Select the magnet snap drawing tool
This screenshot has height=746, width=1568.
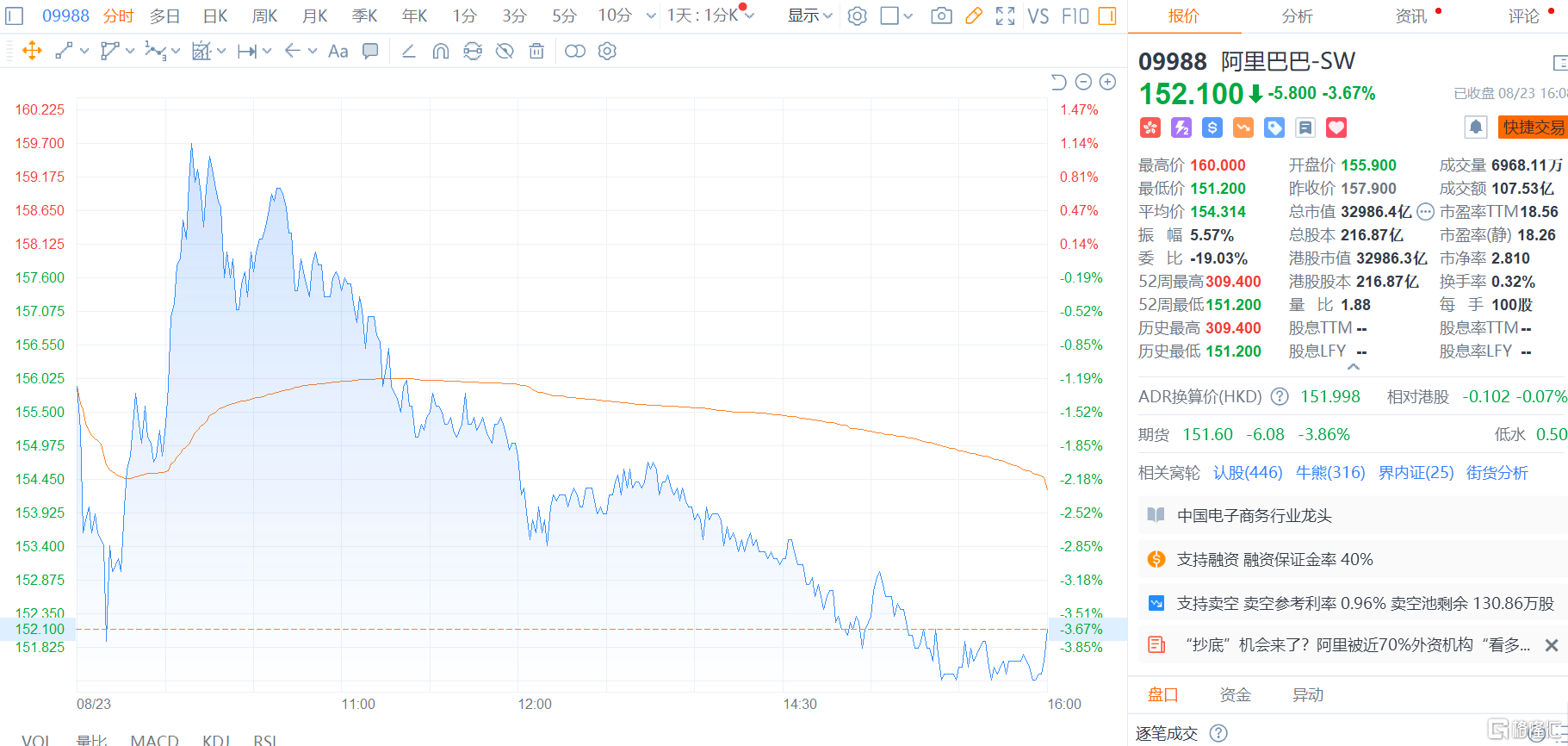[440, 52]
